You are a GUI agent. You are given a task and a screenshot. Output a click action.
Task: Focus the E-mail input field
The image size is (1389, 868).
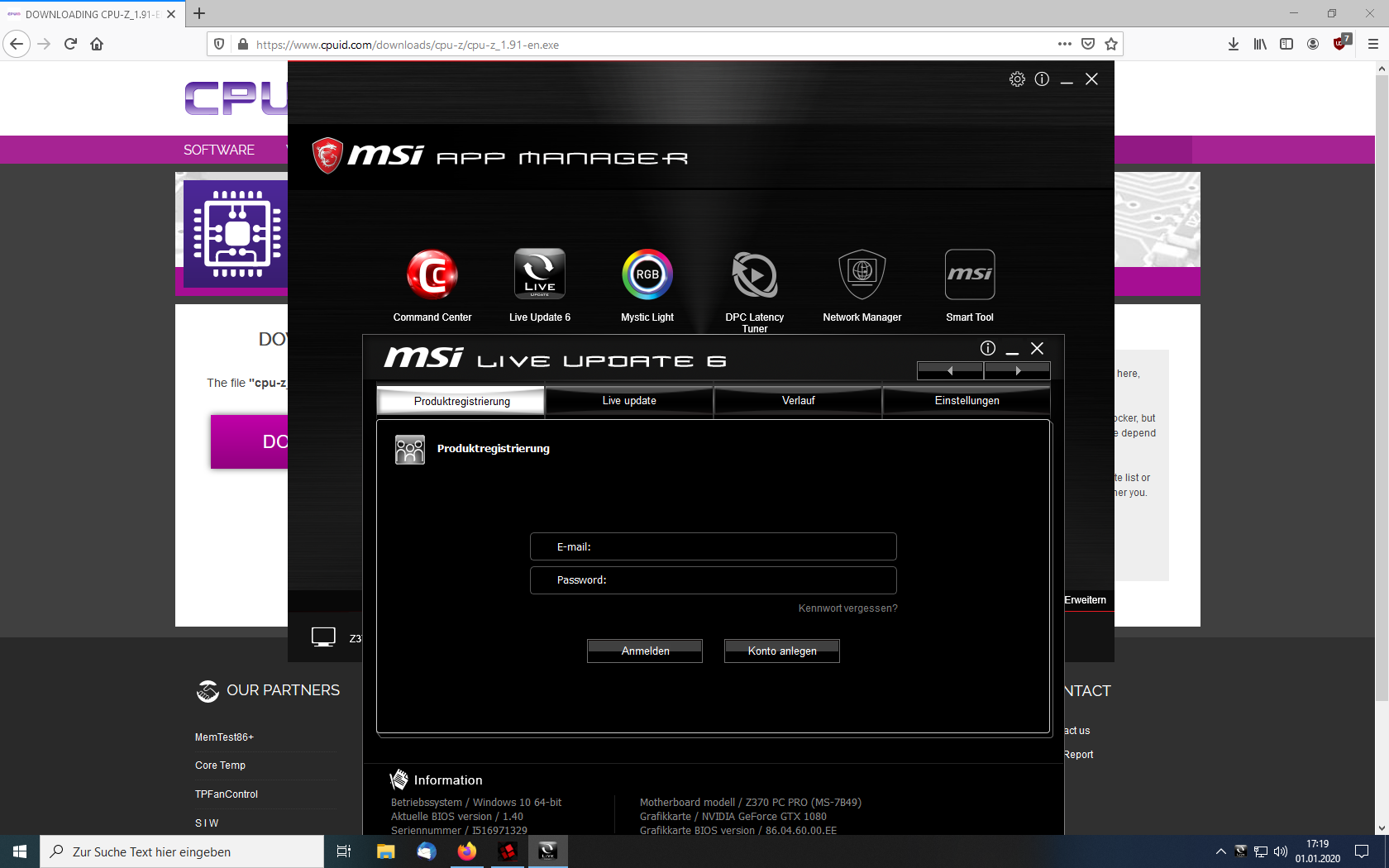click(714, 546)
